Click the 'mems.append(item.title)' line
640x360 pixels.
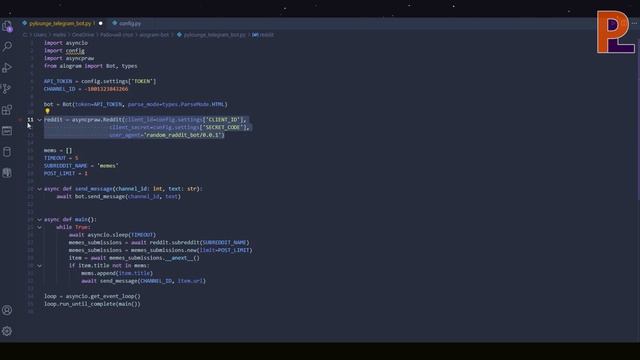[x=117, y=273]
